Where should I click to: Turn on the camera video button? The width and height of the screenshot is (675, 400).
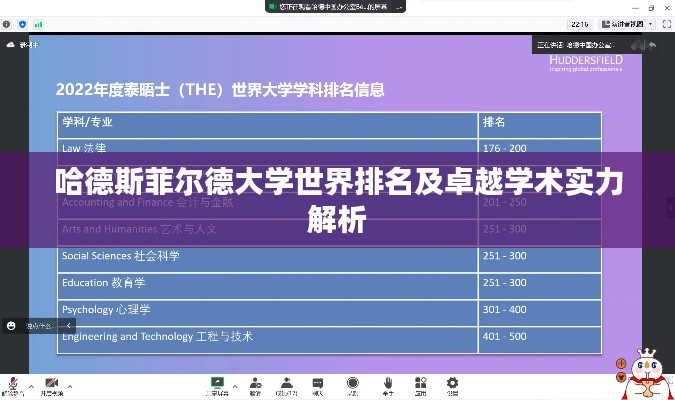[x=51, y=383]
